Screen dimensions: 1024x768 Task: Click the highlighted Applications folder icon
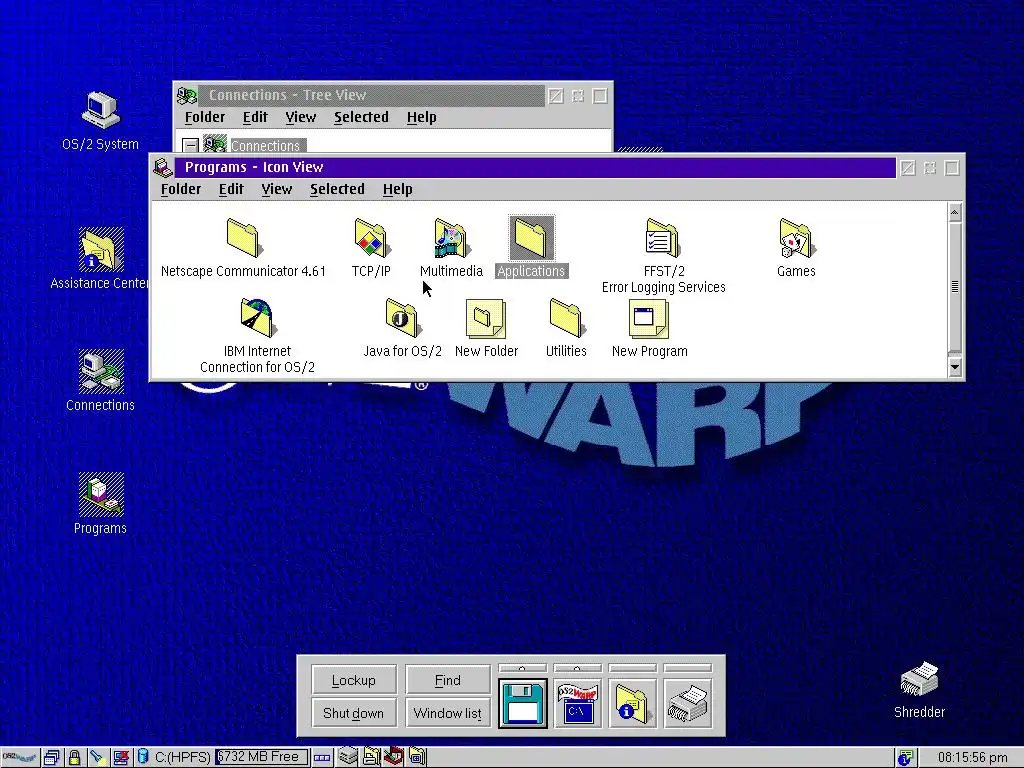(531, 238)
